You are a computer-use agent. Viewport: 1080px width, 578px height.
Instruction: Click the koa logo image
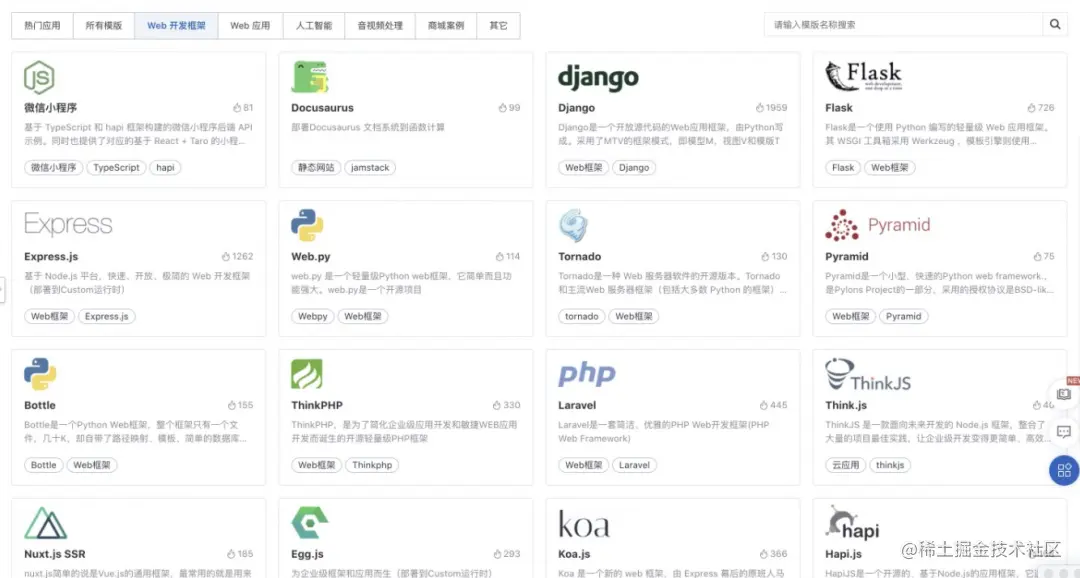click(x=584, y=524)
